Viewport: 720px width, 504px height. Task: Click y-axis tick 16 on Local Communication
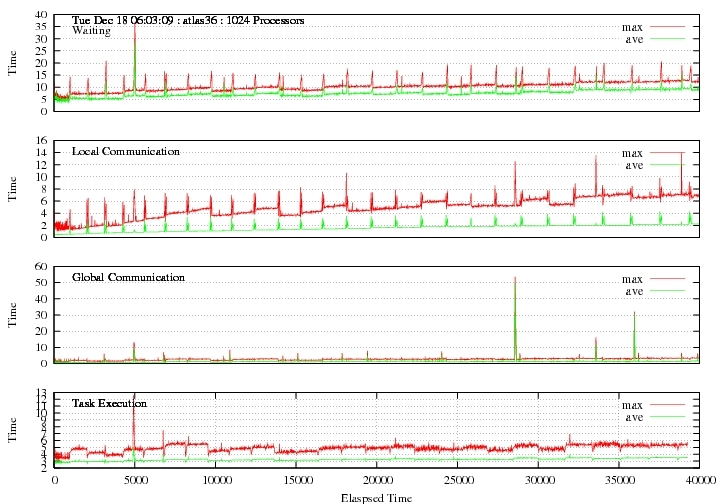[x=42, y=141]
